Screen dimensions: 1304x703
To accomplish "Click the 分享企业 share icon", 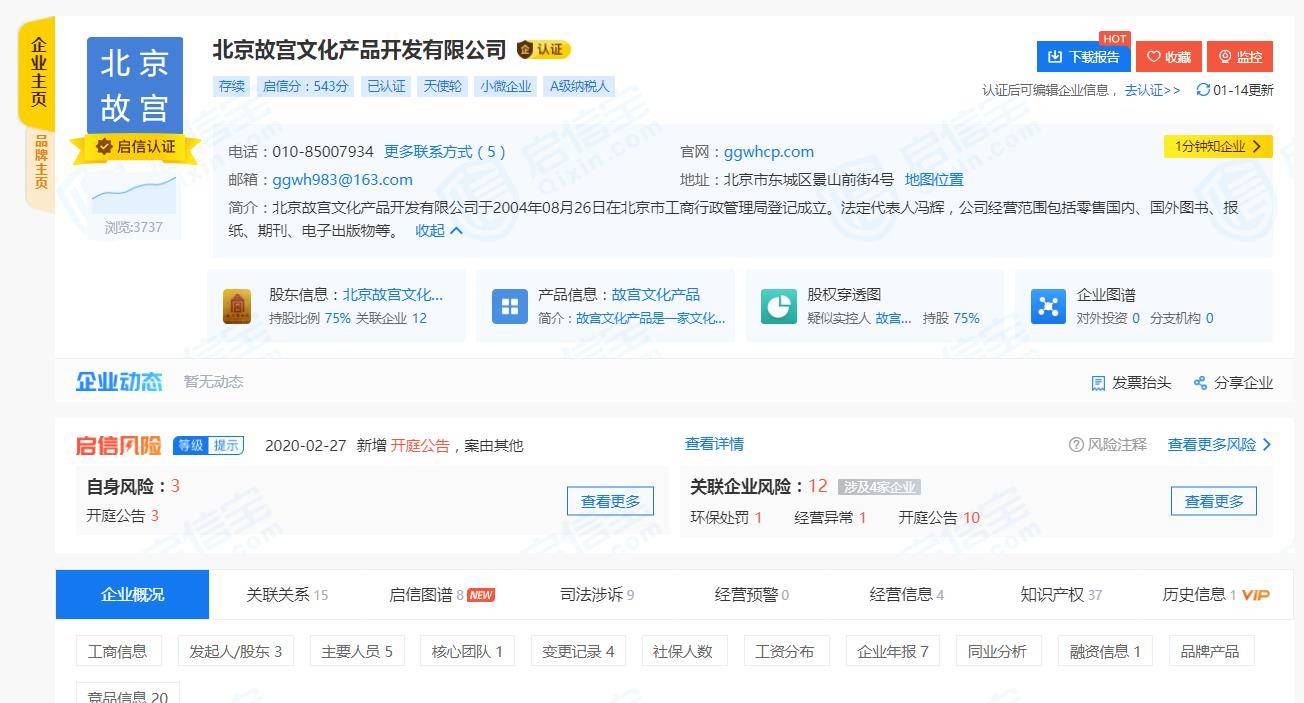I will (1201, 383).
